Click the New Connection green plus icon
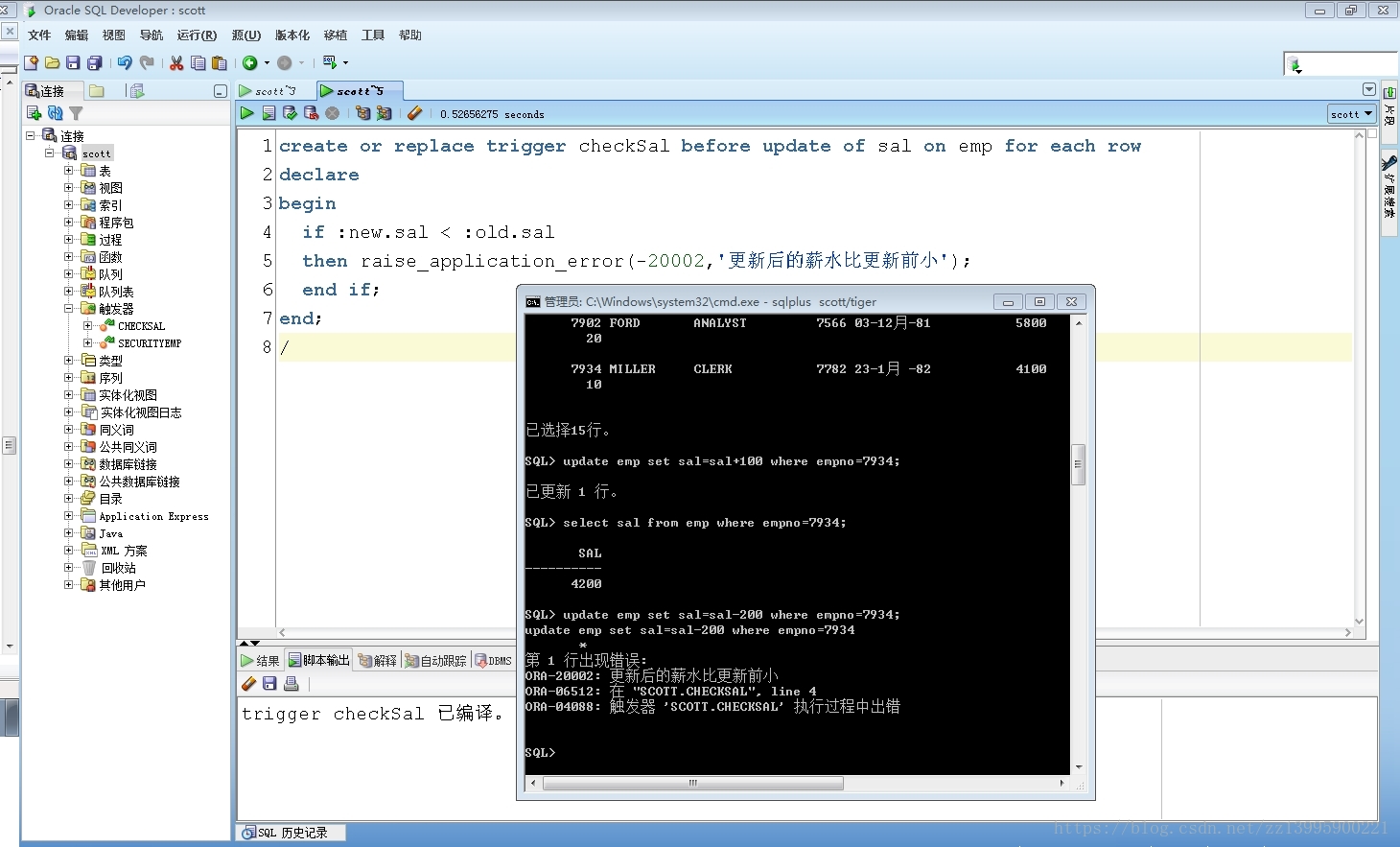Viewport: 1400px width, 847px height. 34,113
